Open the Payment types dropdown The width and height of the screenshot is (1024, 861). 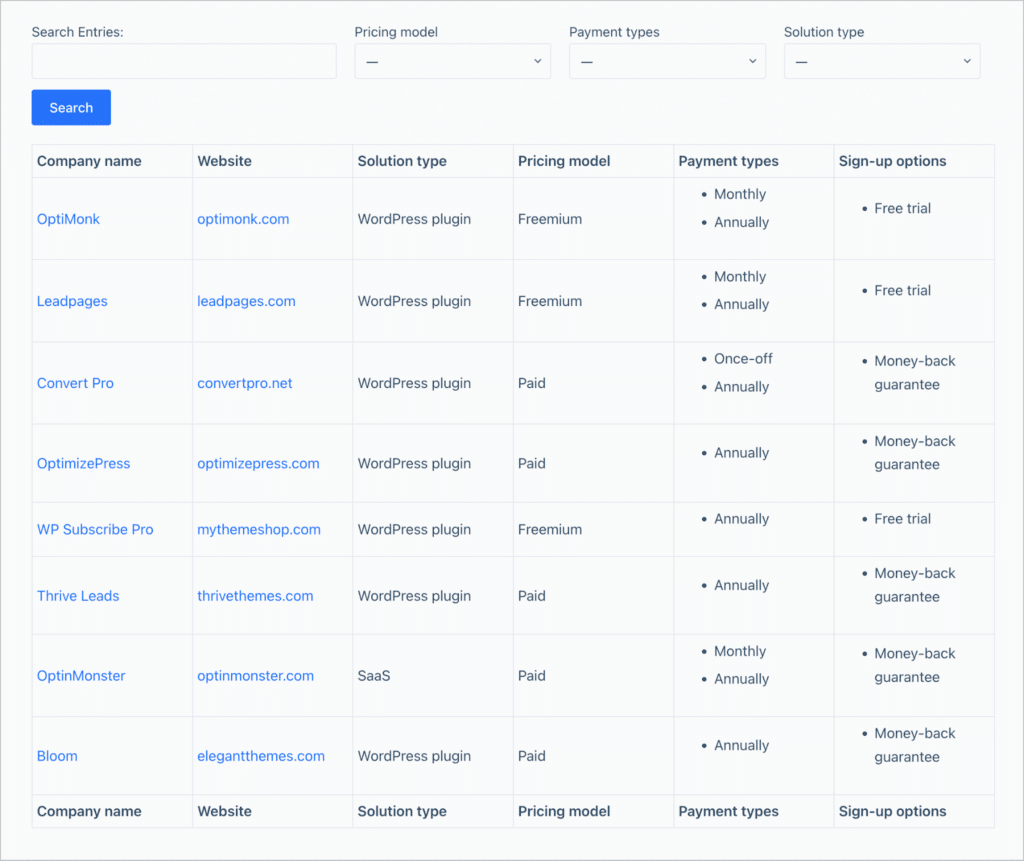point(667,61)
